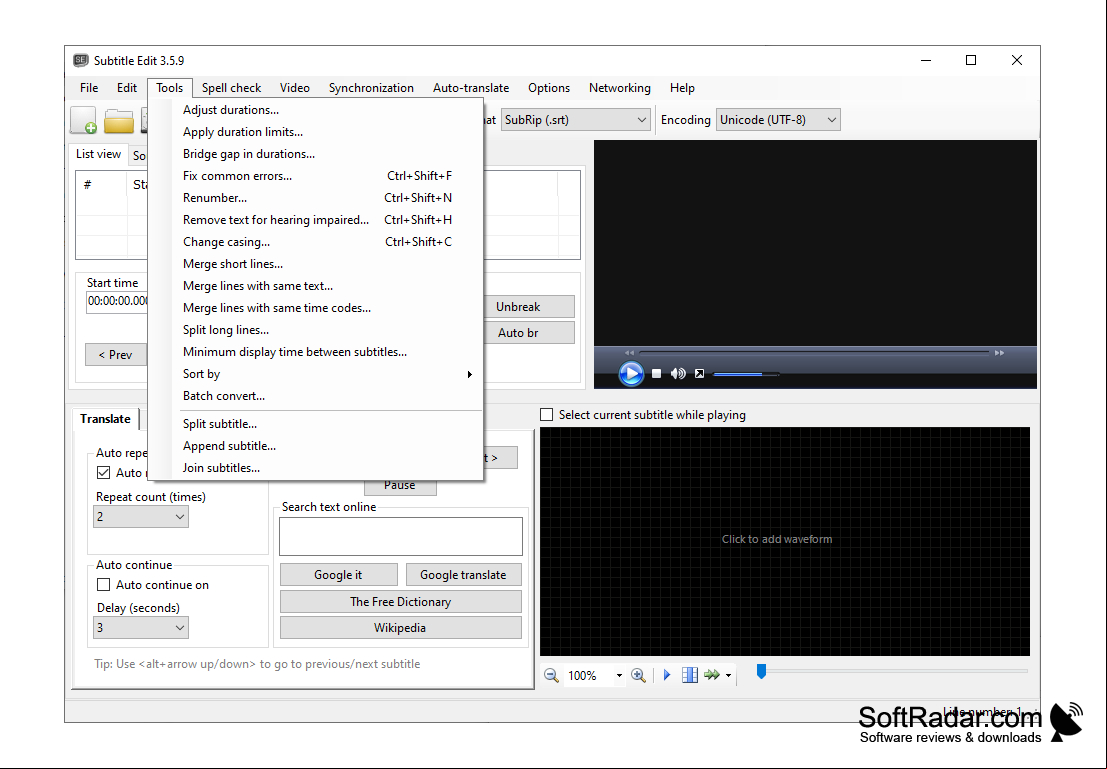
Task: Click the video seek progress bar
Action: tap(814, 352)
